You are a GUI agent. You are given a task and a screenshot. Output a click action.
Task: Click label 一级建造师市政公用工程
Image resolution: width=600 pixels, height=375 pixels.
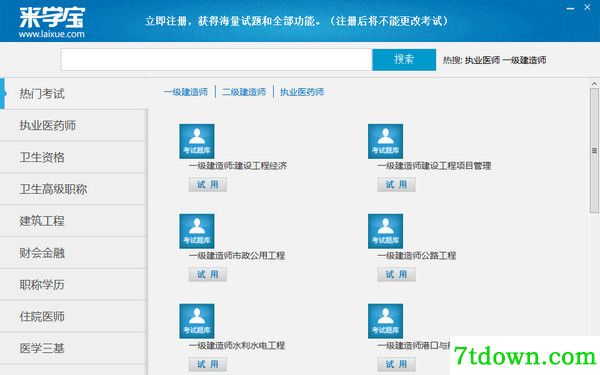tap(237, 256)
